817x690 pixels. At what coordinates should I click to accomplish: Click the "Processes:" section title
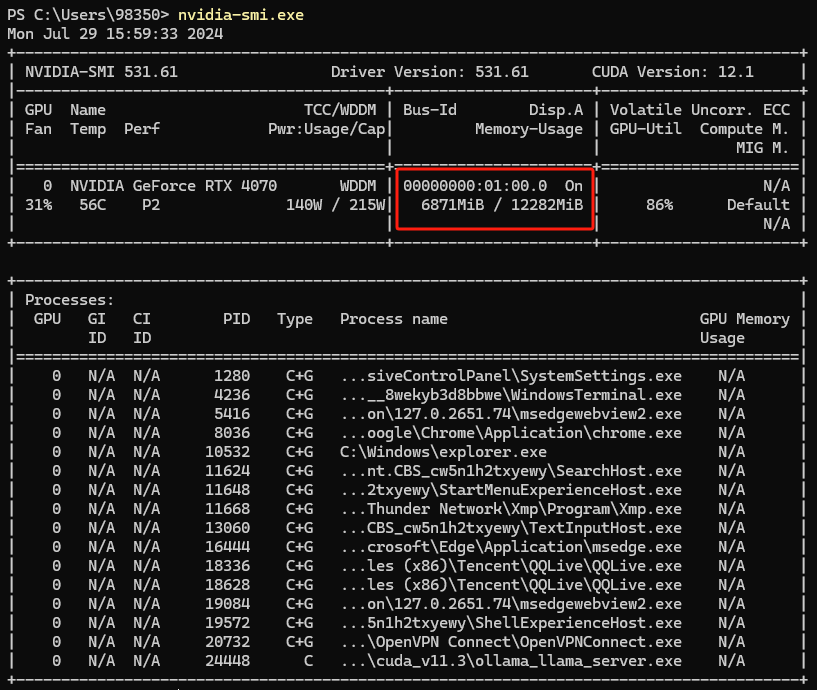point(69,300)
